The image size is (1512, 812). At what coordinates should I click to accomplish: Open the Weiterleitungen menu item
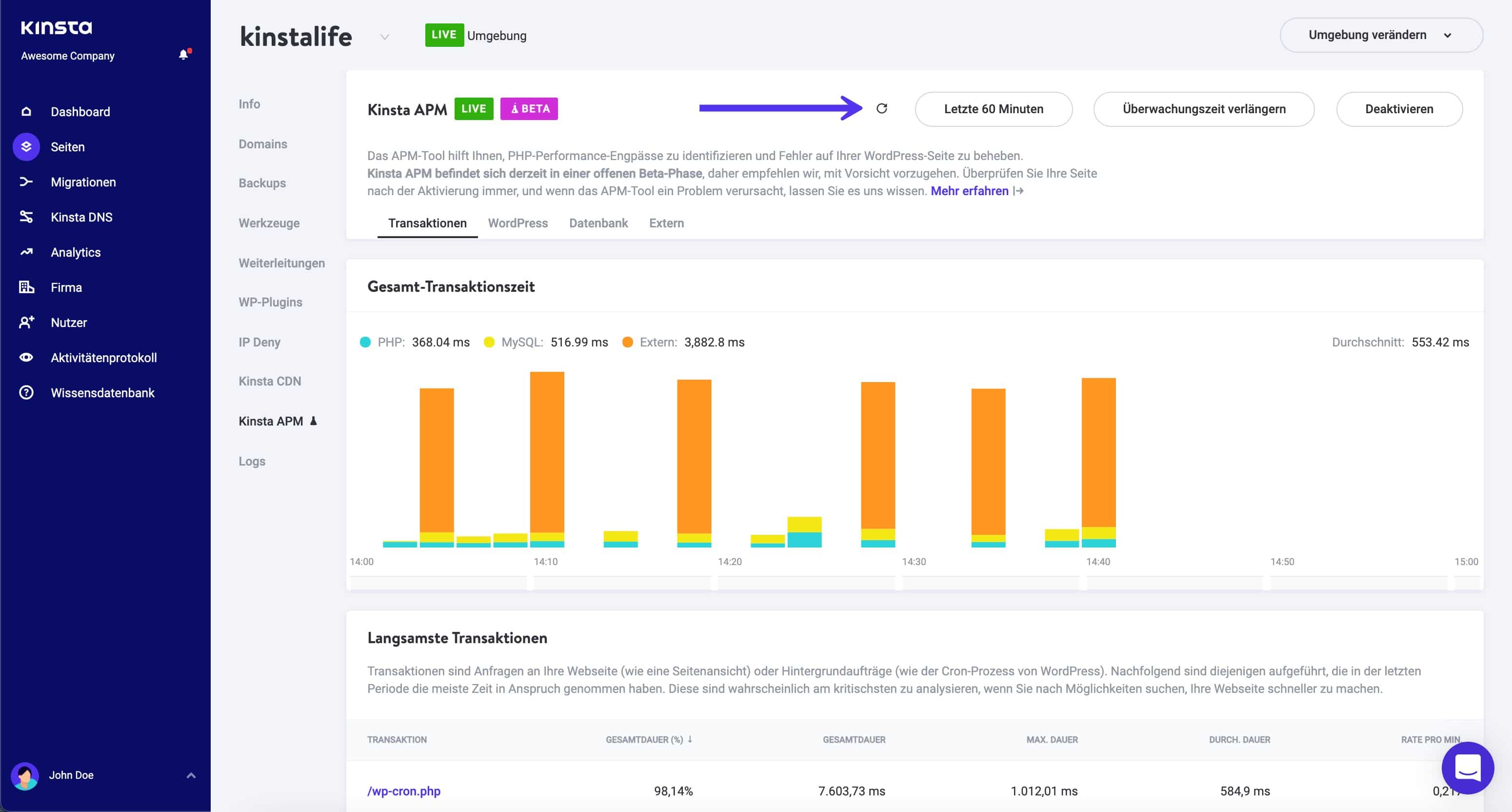point(281,263)
